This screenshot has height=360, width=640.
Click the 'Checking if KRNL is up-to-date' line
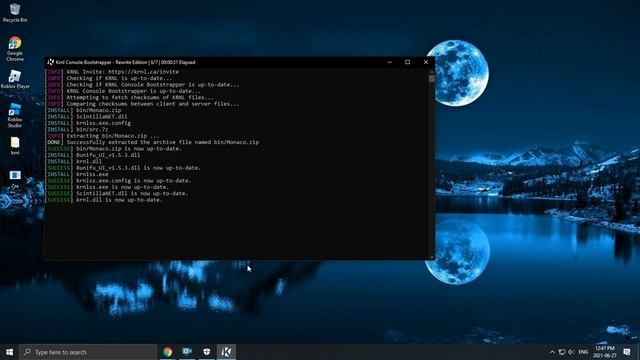pos(108,78)
